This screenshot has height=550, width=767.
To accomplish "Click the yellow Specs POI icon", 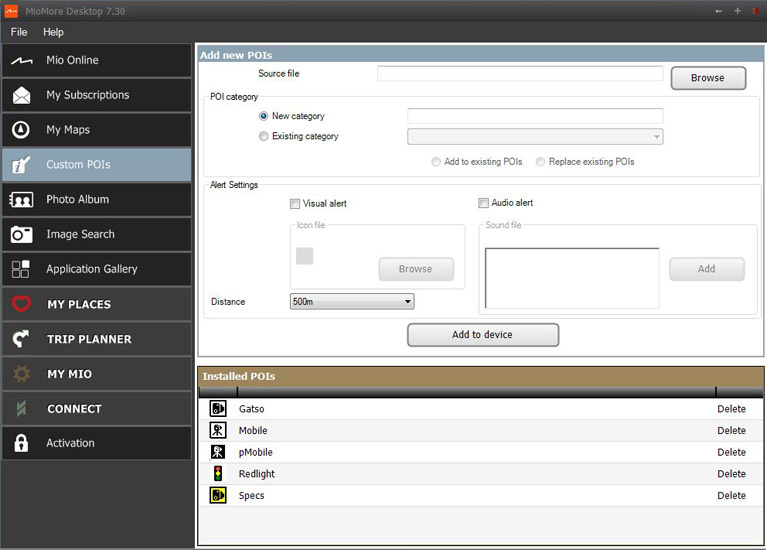I will coord(218,495).
